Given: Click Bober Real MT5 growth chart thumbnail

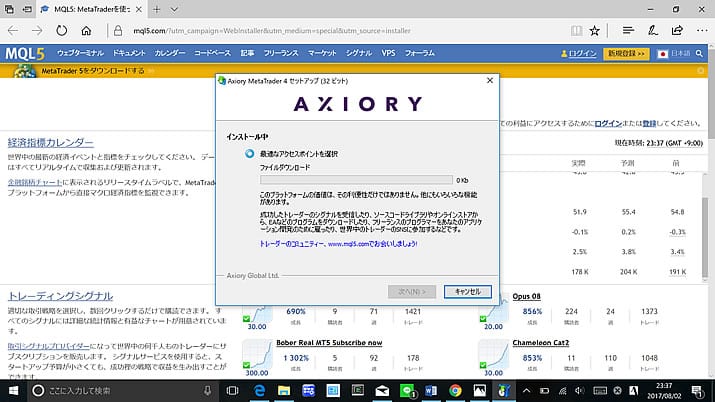Looking at the screenshot, I should pyautogui.click(x=257, y=354).
